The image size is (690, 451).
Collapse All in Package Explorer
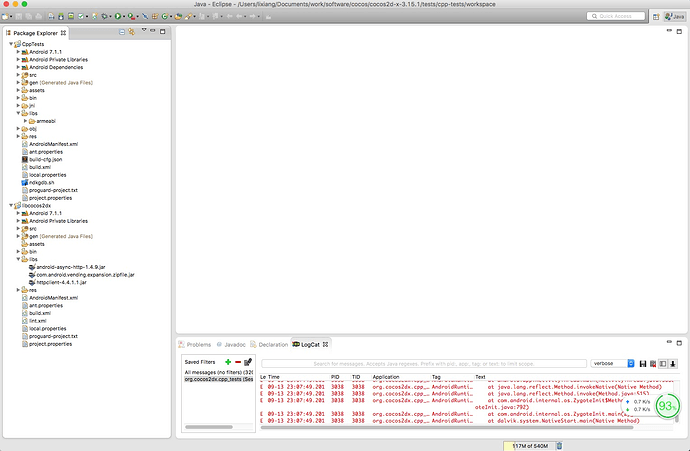[x=122, y=32]
